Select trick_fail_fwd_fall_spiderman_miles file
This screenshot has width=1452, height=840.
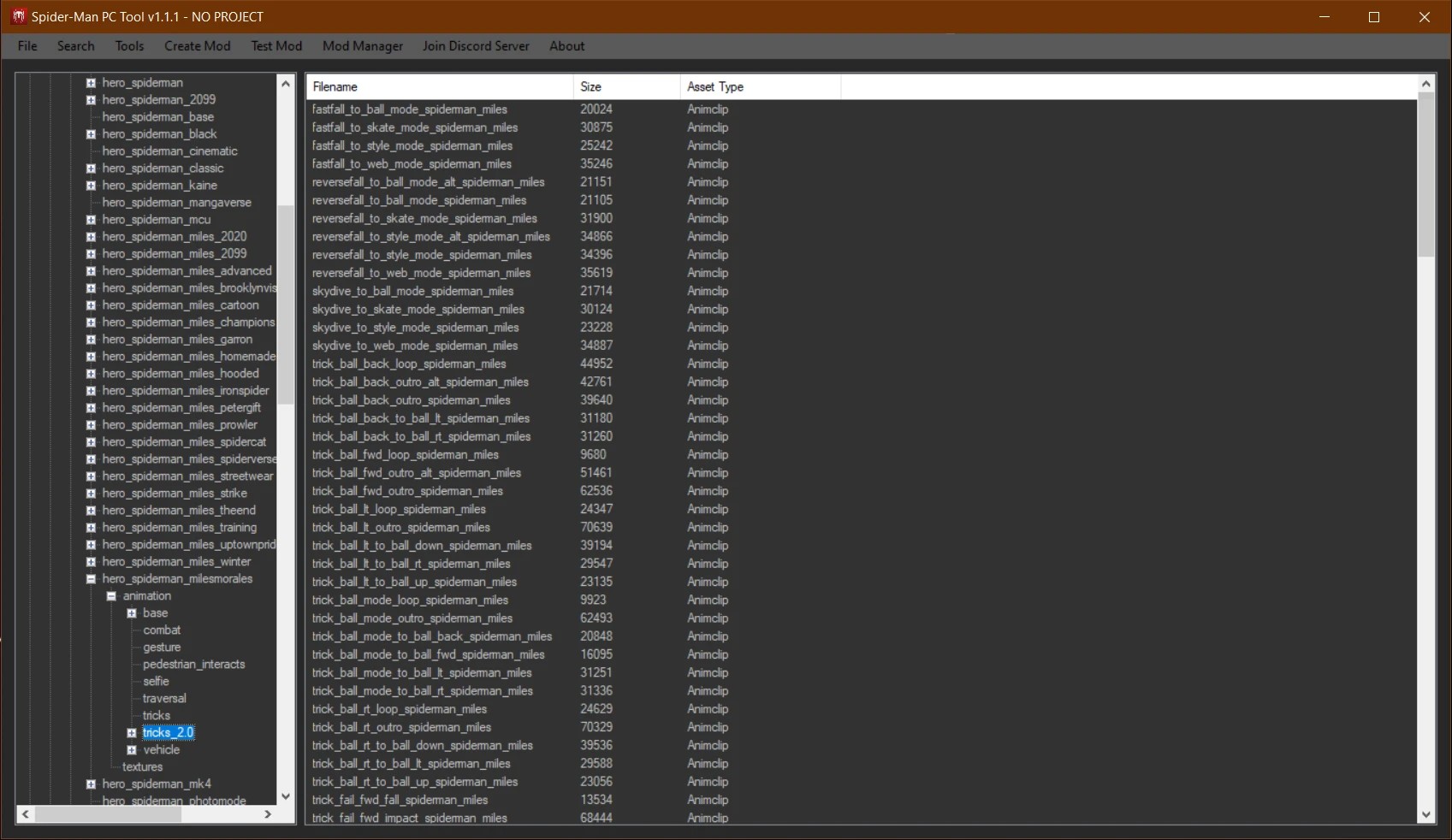[x=400, y=801]
